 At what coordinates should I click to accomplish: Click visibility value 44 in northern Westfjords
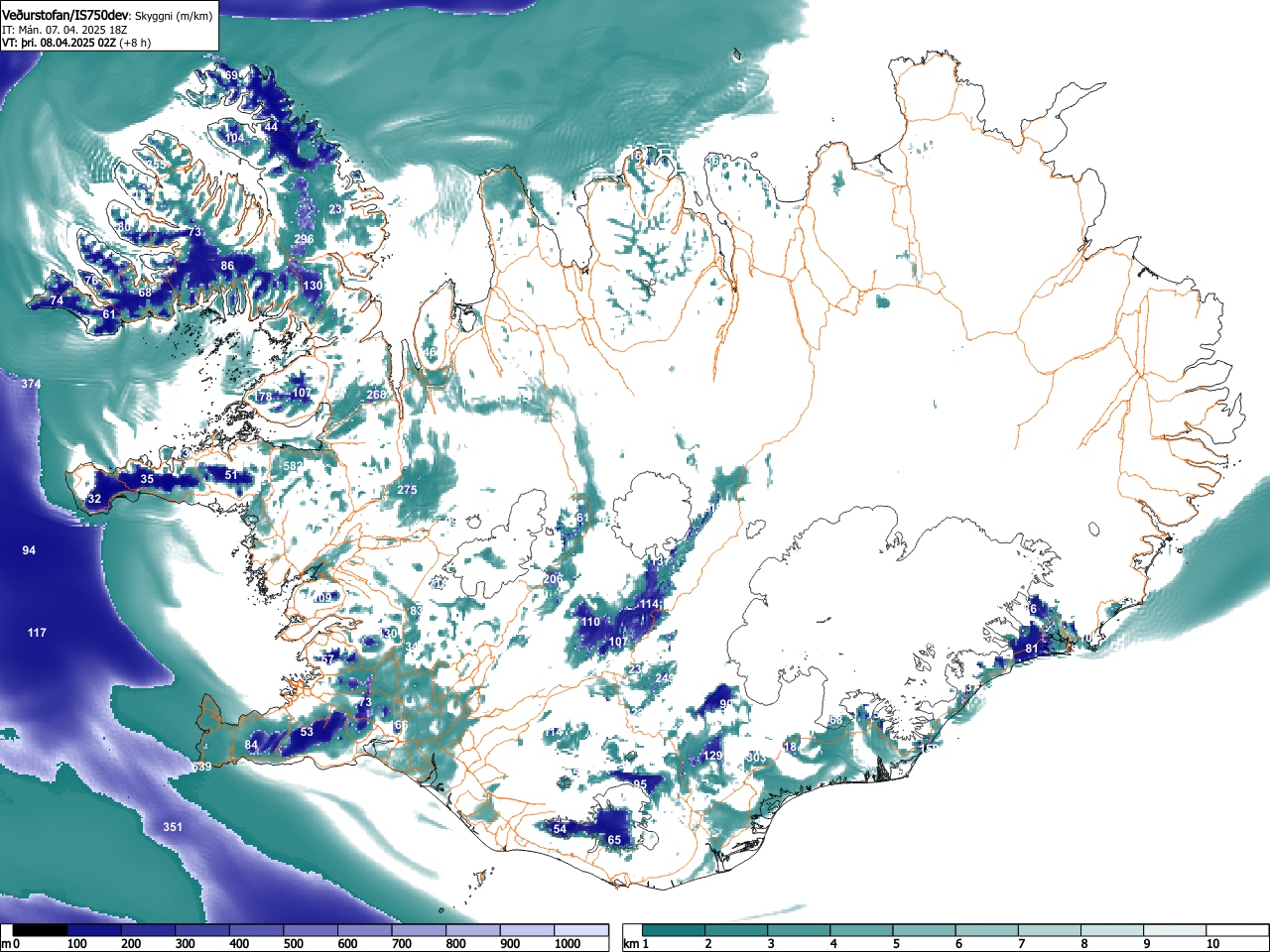tap(271, 127)
